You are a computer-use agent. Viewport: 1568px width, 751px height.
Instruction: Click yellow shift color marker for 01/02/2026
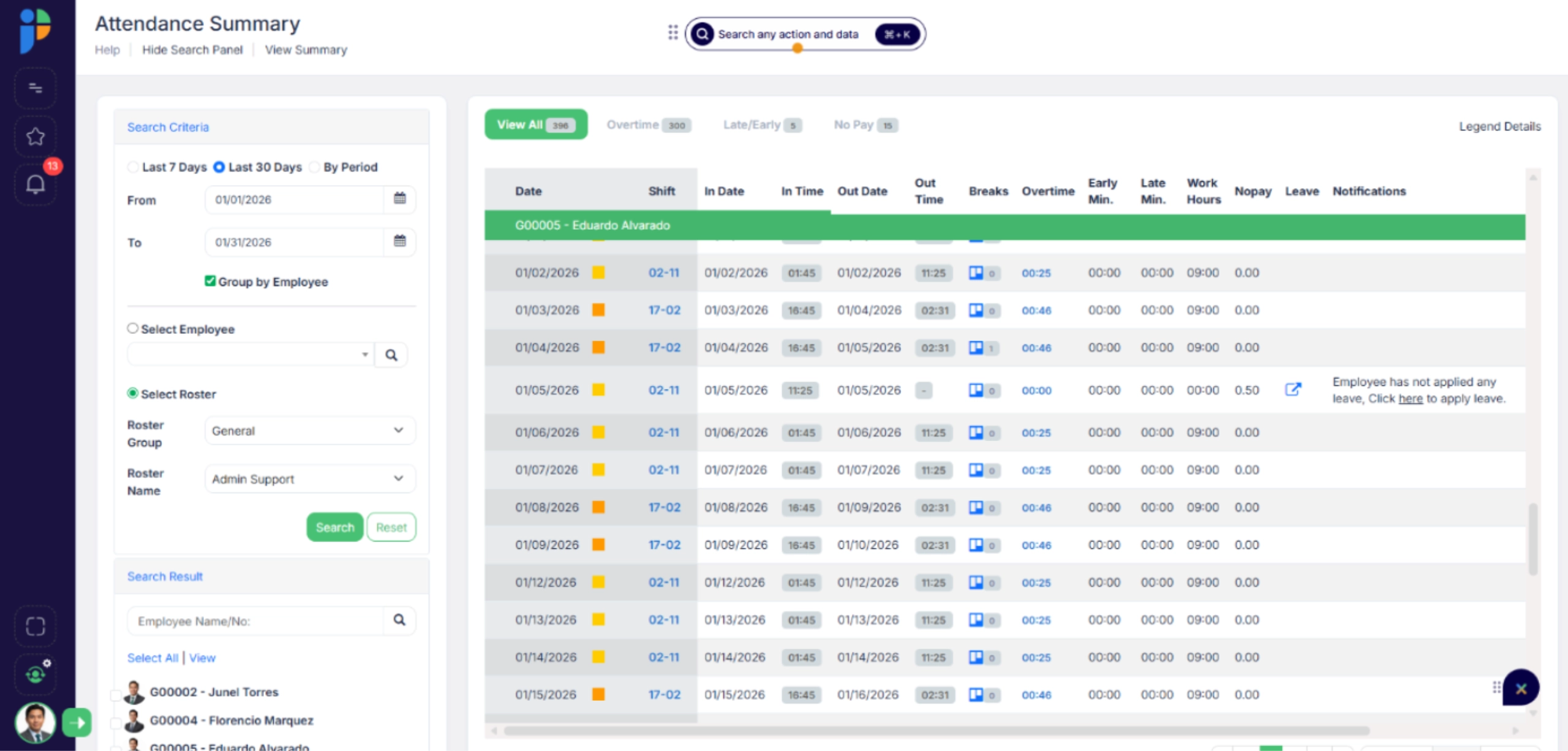598,273
